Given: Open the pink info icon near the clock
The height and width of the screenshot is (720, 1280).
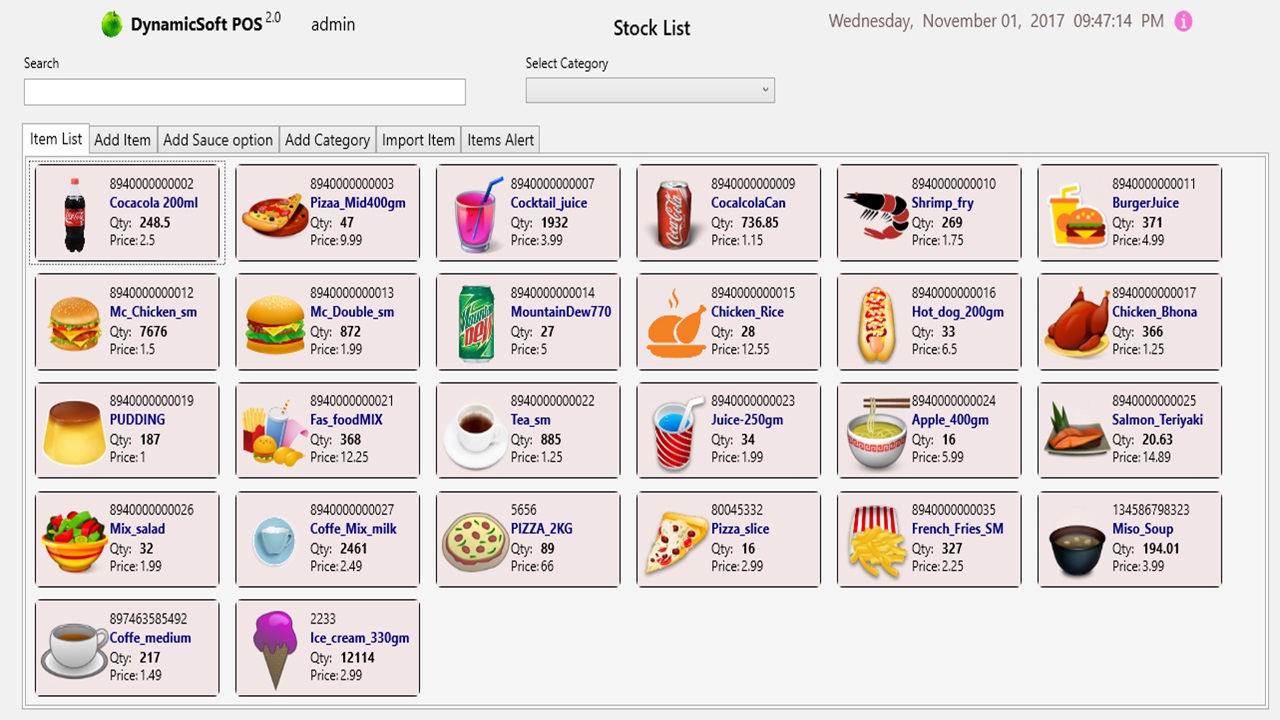Looking at the screenshot, I should click(1184, 20).
